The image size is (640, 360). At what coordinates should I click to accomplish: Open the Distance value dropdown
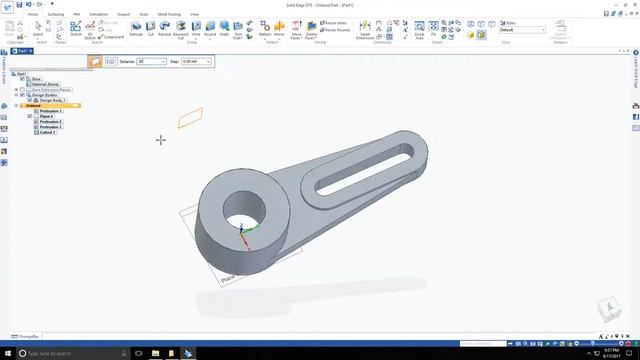click(x=164, y=61)
